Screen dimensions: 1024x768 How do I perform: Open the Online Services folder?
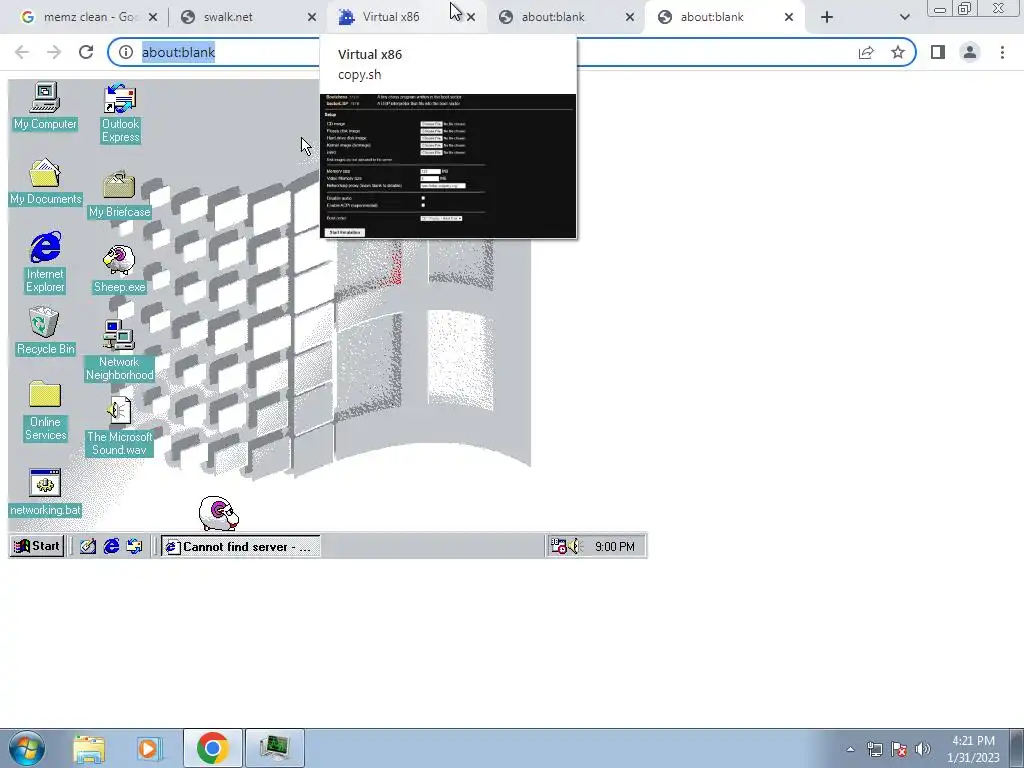pos(45,411)
